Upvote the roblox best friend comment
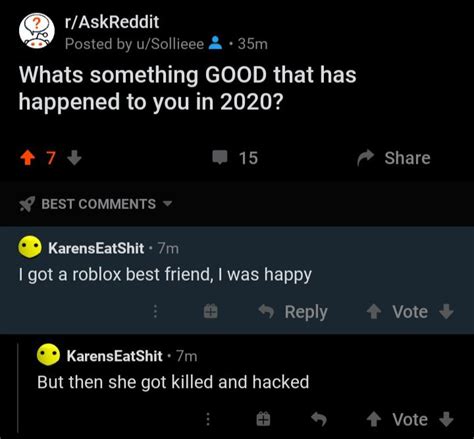The width and height of the screenshot is (474, 439). [x=374, y=312]
